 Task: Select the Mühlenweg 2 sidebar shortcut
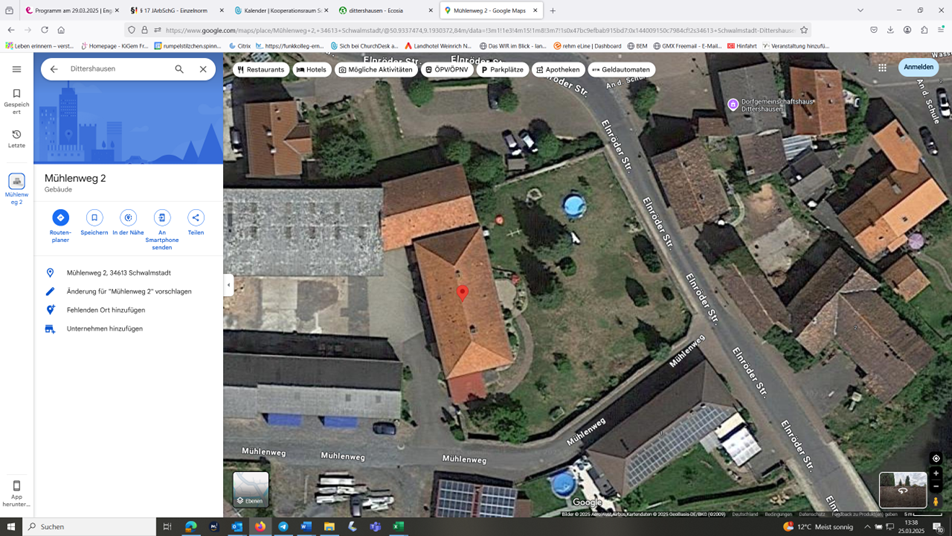[x=16, y=189]
